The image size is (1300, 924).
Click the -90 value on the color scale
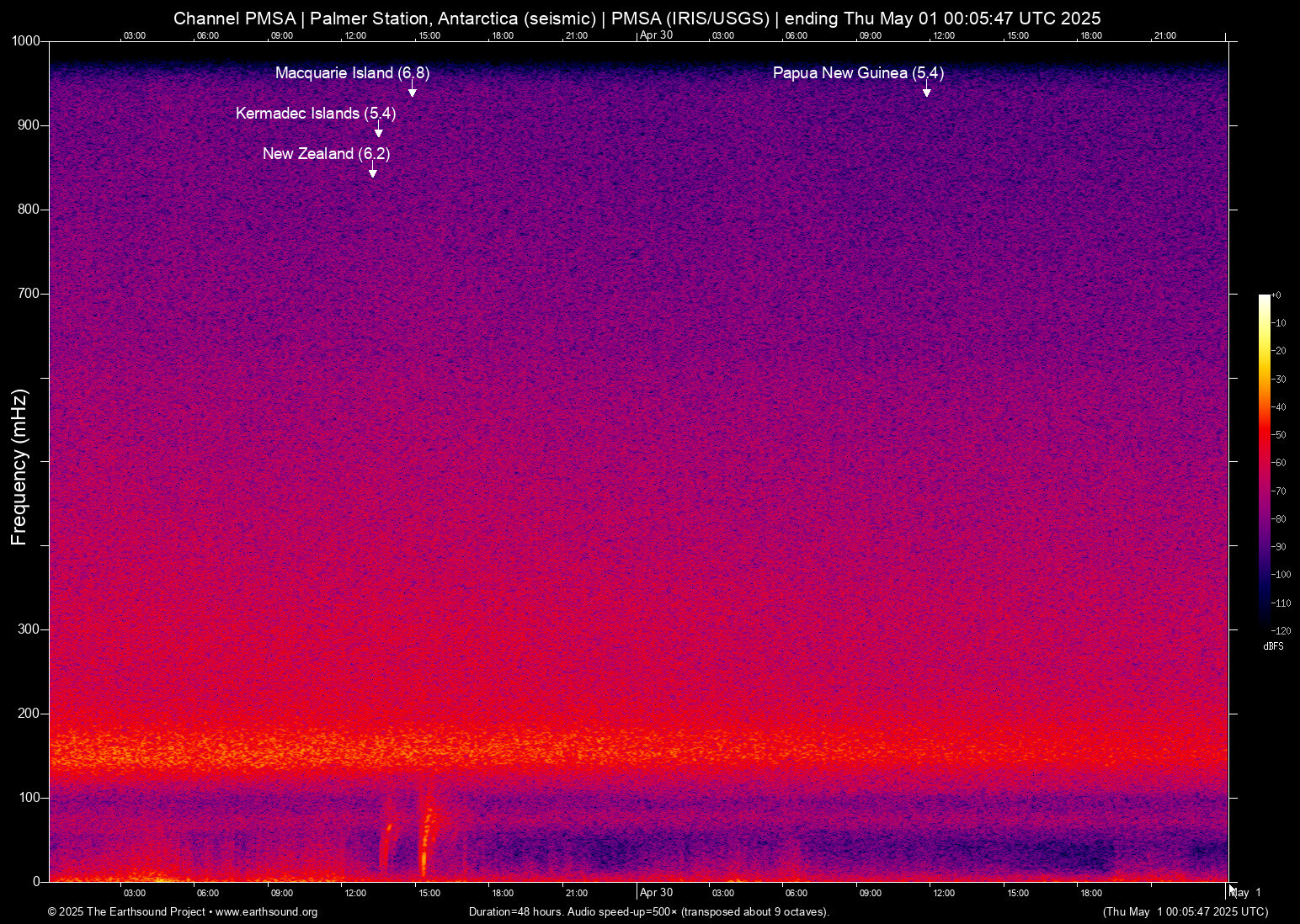click(x=1279, y=547)
